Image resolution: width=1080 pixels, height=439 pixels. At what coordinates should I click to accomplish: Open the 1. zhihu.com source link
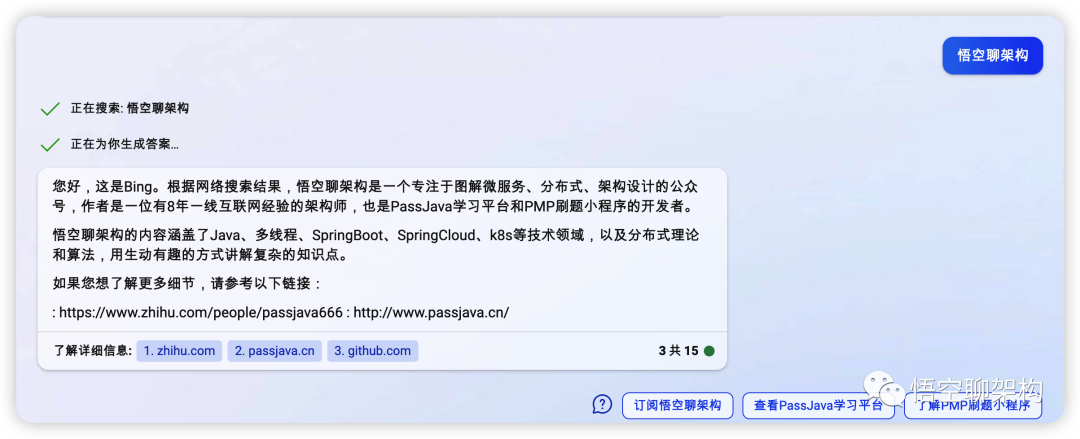179,351
